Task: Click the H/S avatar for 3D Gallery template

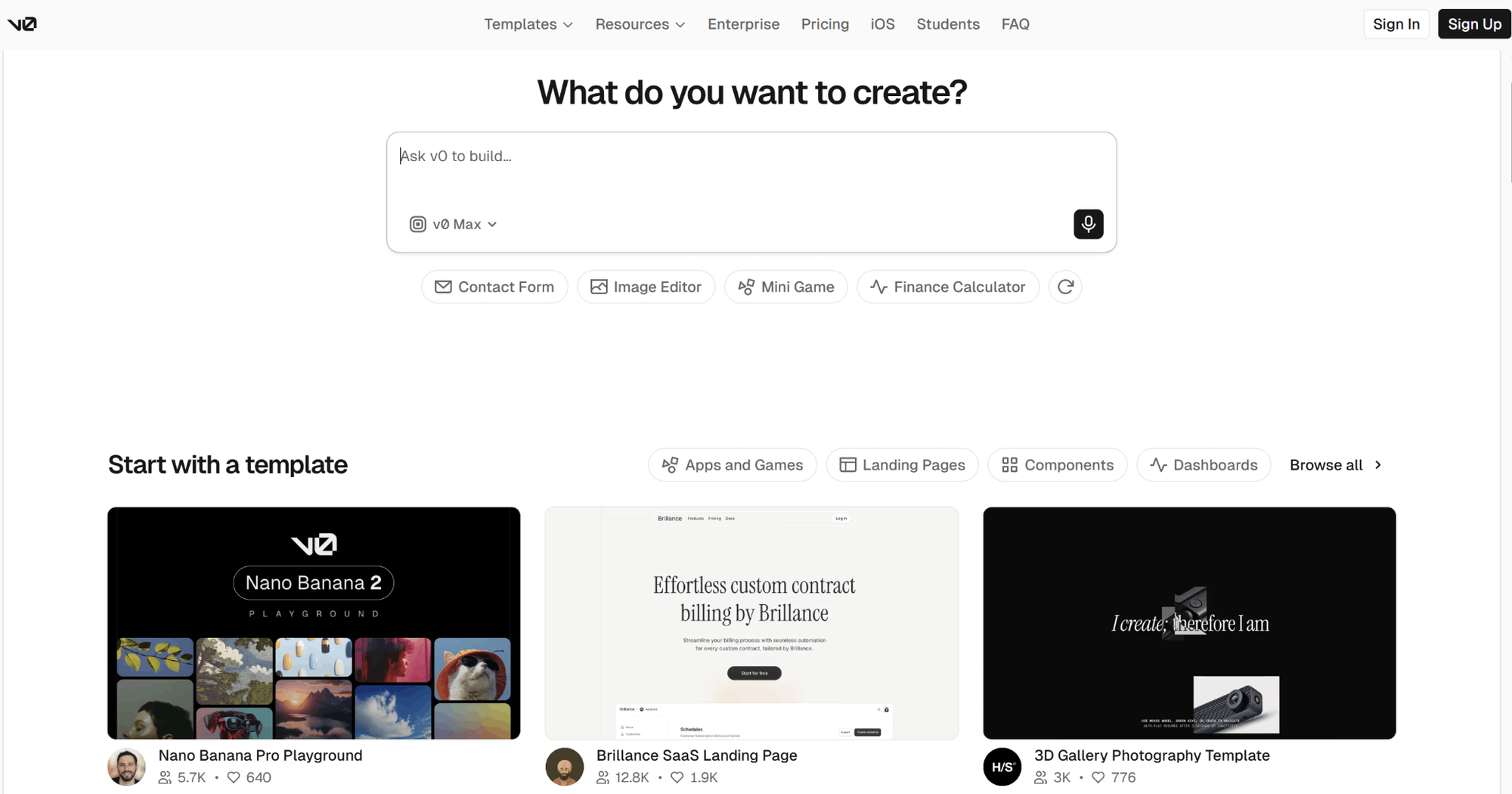Action: tap(1002, 767)
